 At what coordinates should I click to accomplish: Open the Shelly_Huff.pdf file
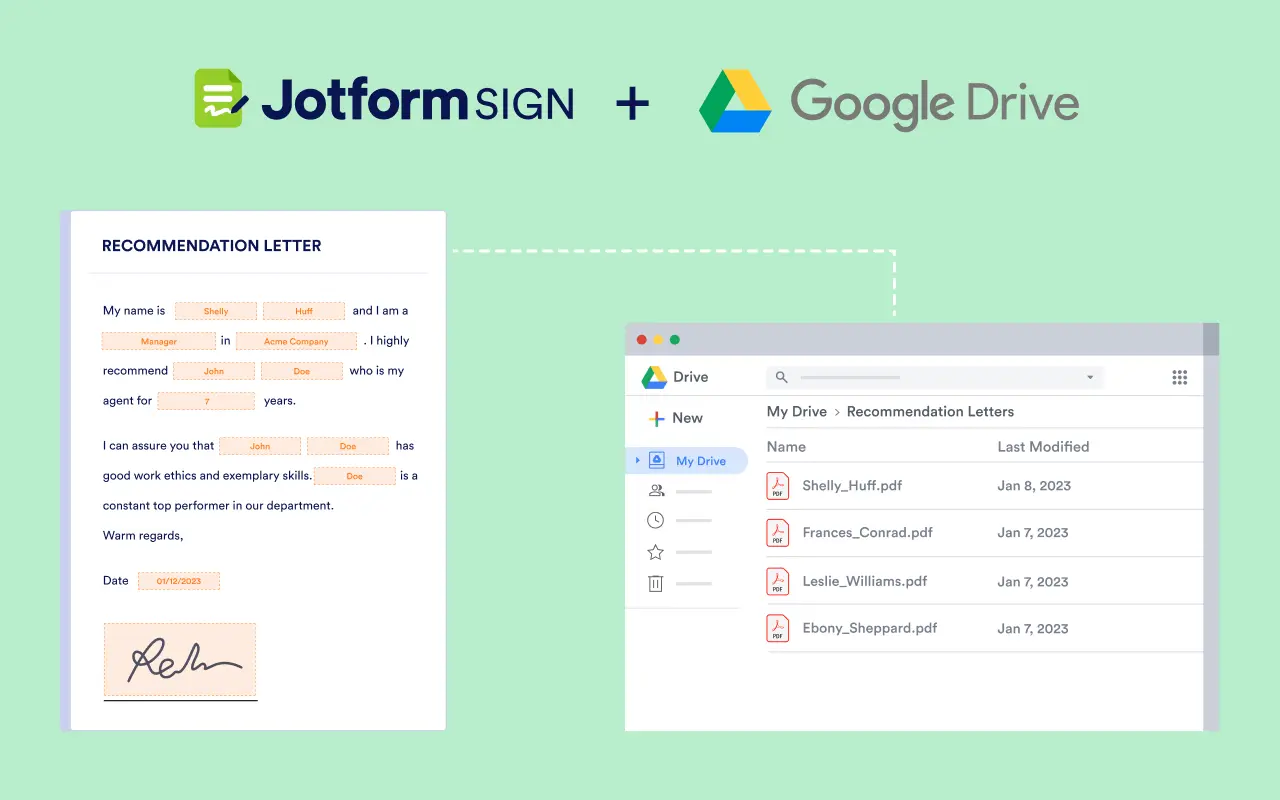[x=852, y=486]
